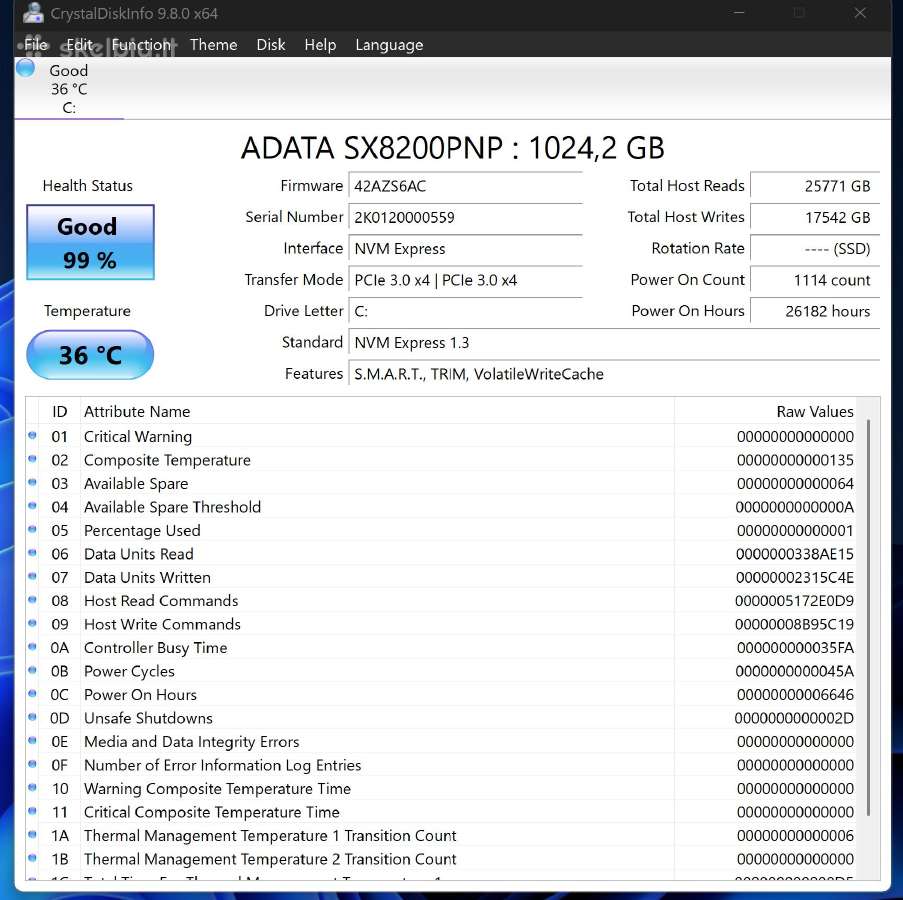
Task: Click the Good 99 % health status button
Action: (x=90, y=242)
